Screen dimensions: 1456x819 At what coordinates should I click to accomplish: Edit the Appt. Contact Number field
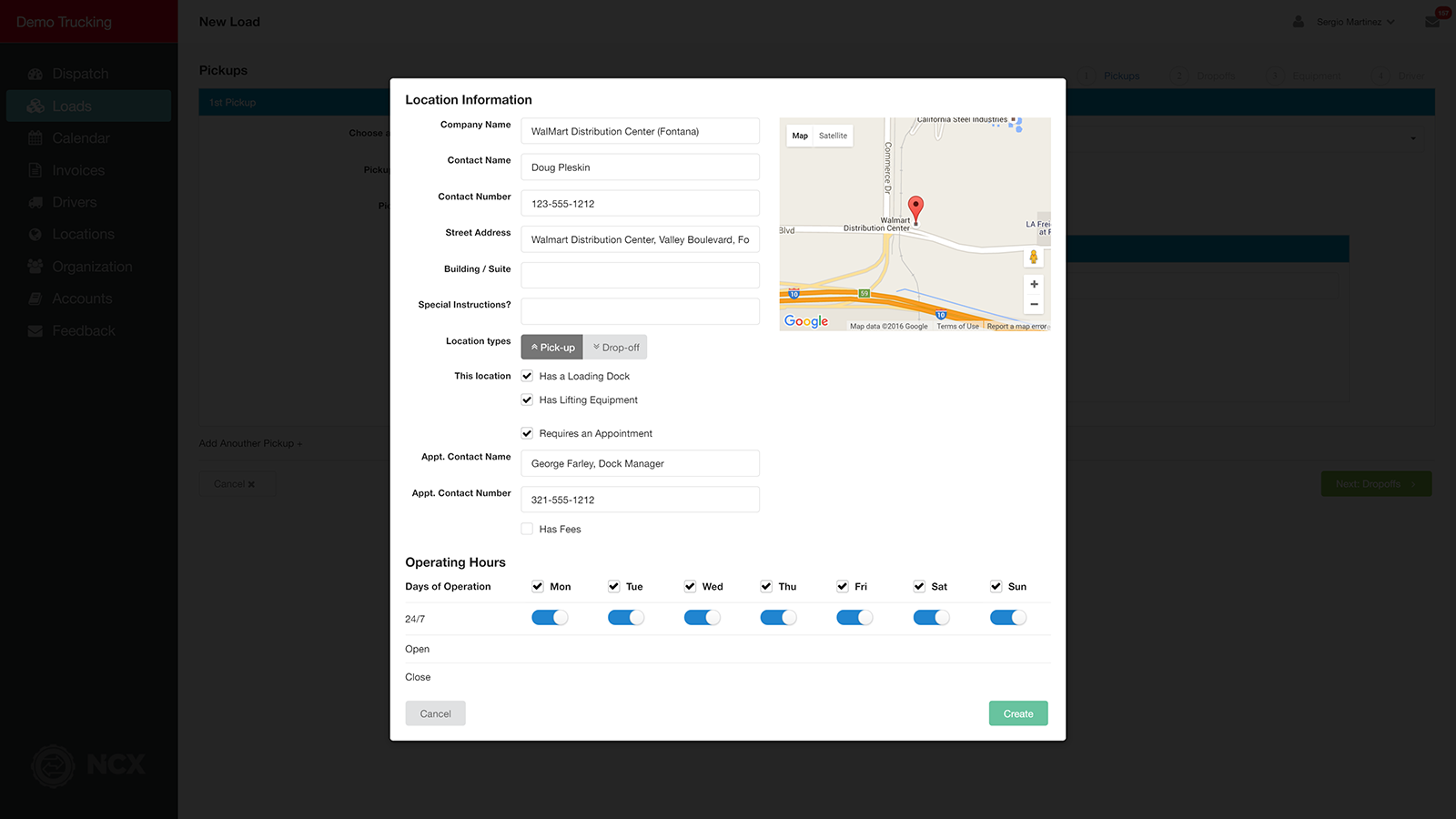pyautogui.click(x=640, y=500)
